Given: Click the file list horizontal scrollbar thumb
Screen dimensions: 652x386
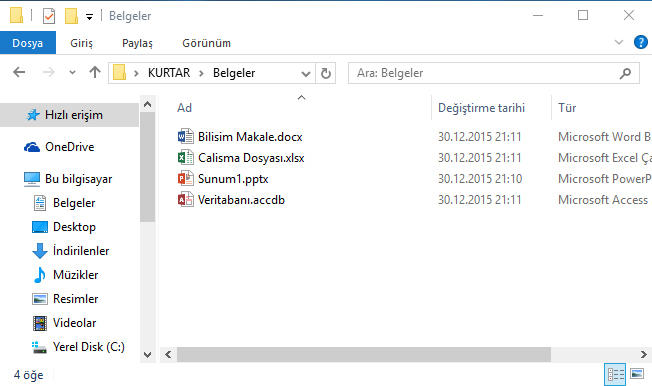Looking at the screenshot, I should 364,354.
